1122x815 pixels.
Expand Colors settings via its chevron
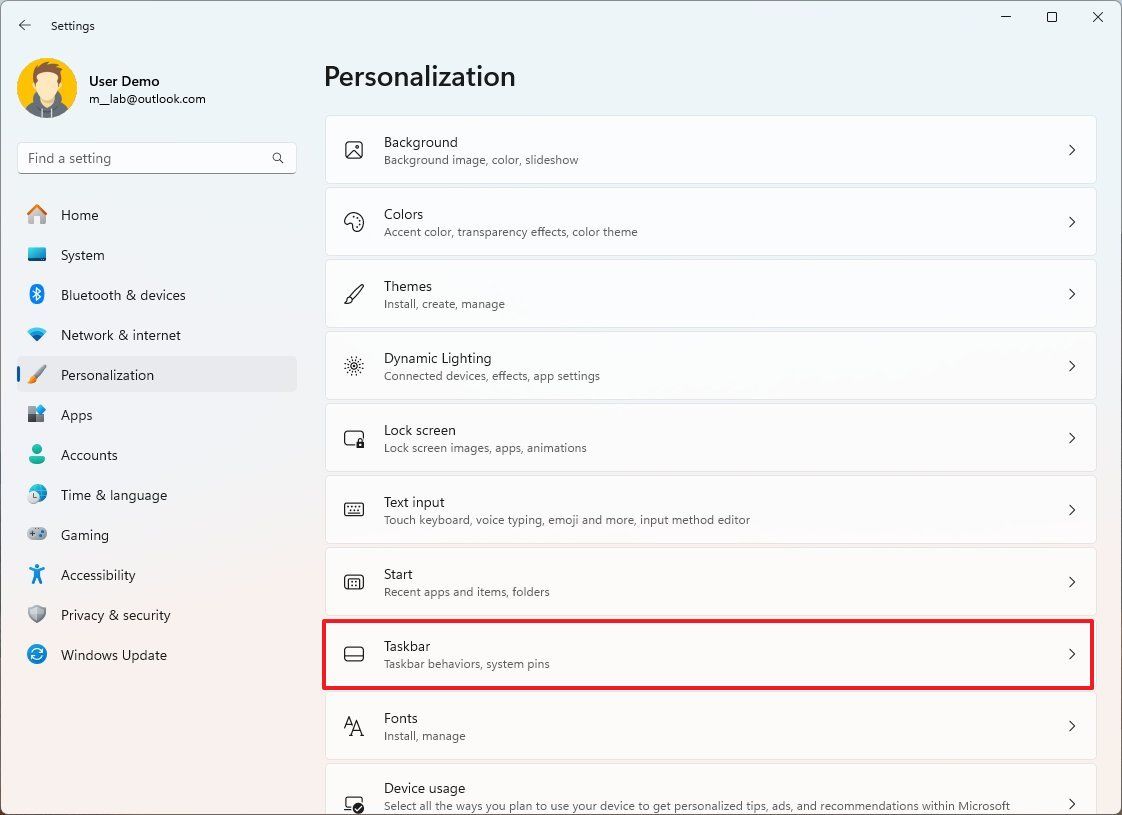(x=1072, y=221)
